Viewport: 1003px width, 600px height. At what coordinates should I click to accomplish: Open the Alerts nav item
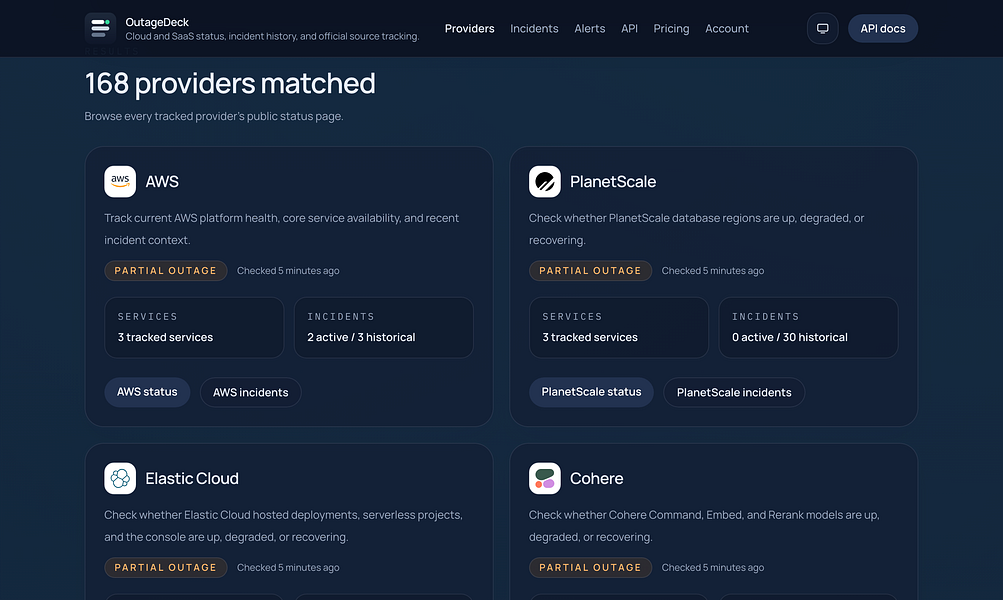pyautogui.click(x=590, y=28)
